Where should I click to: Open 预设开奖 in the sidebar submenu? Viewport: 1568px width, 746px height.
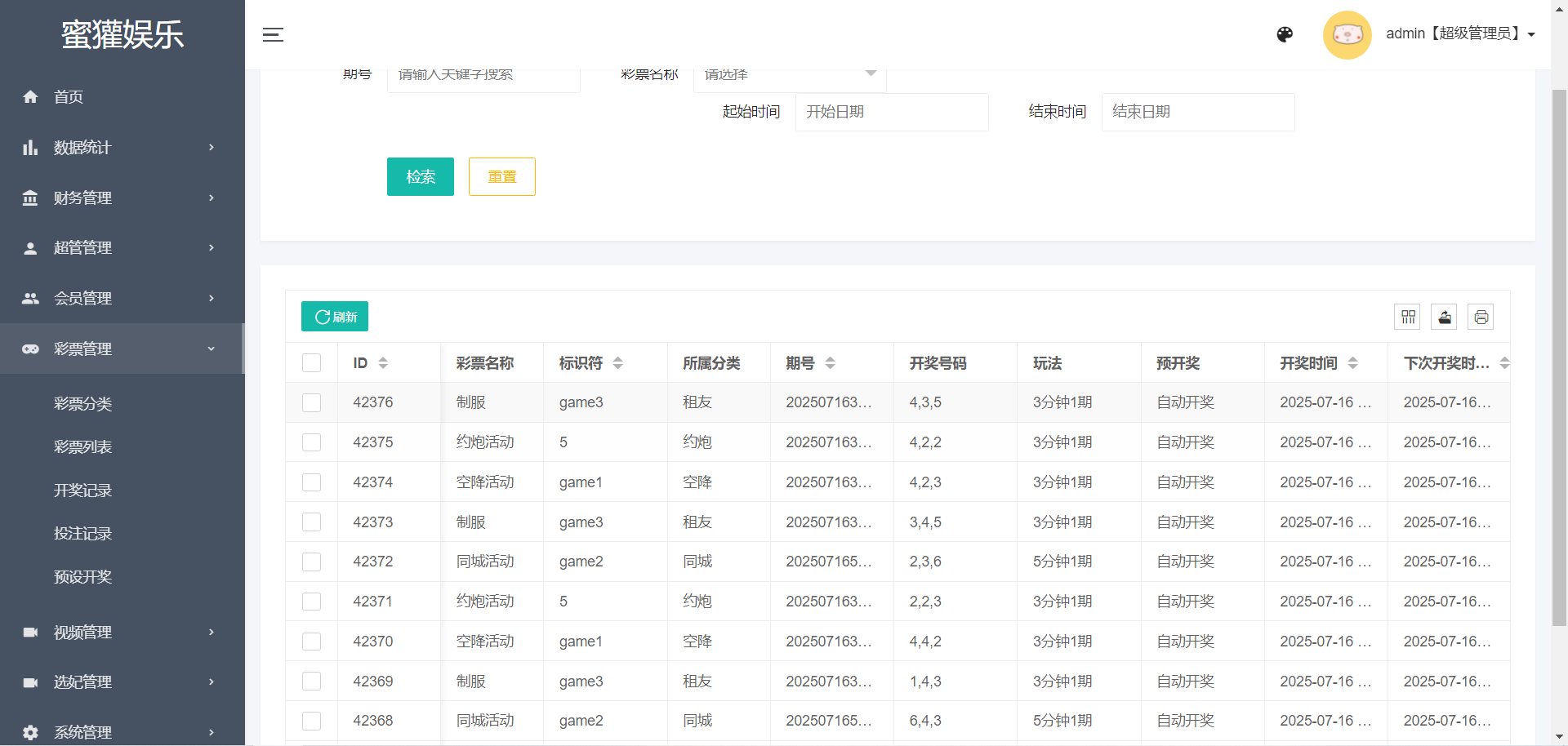pos(82,577)
